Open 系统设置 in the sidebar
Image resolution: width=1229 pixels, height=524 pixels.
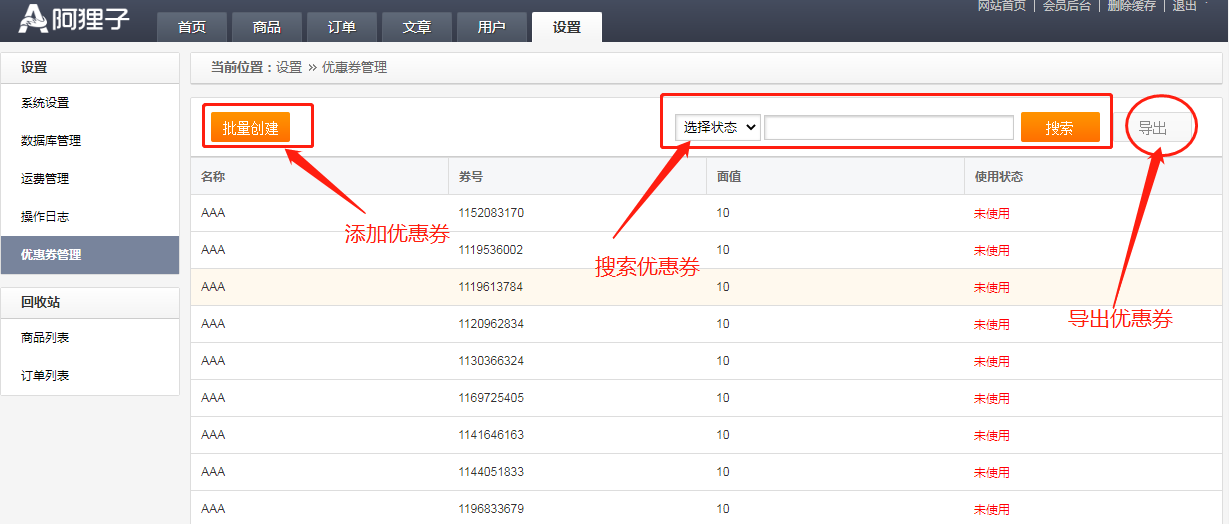click(x=45, y=103)
